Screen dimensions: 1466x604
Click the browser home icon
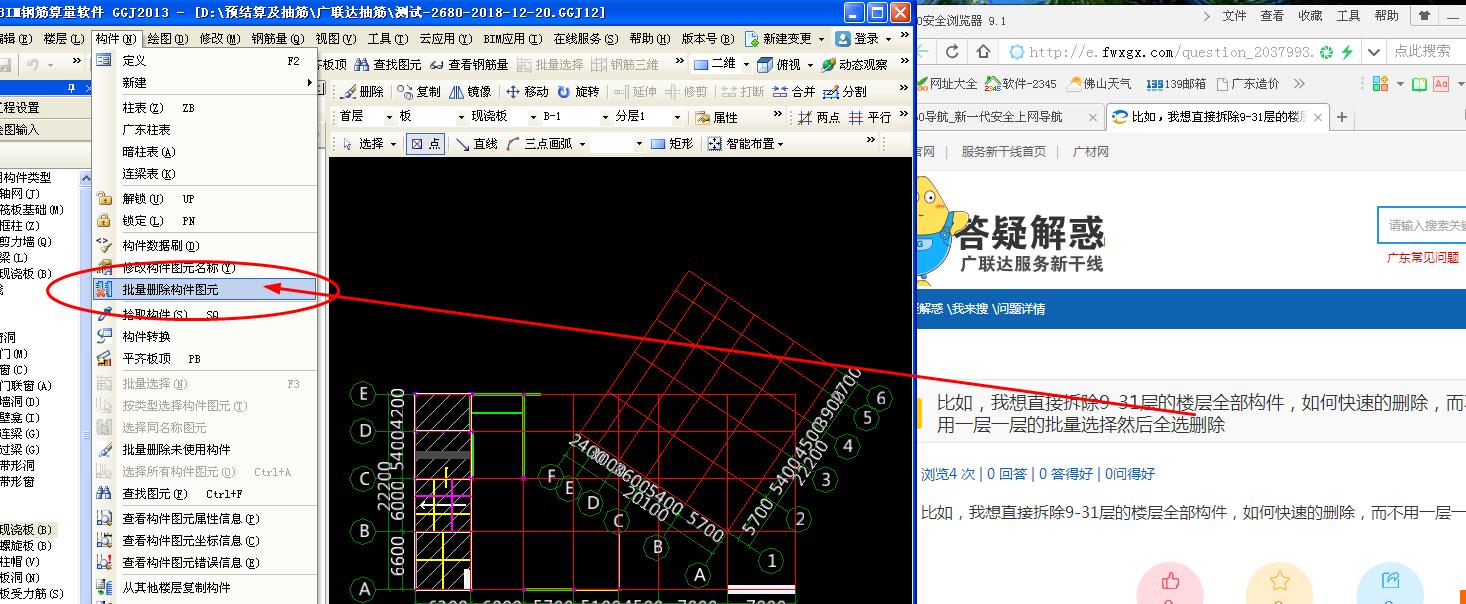(x=984, y=52)
